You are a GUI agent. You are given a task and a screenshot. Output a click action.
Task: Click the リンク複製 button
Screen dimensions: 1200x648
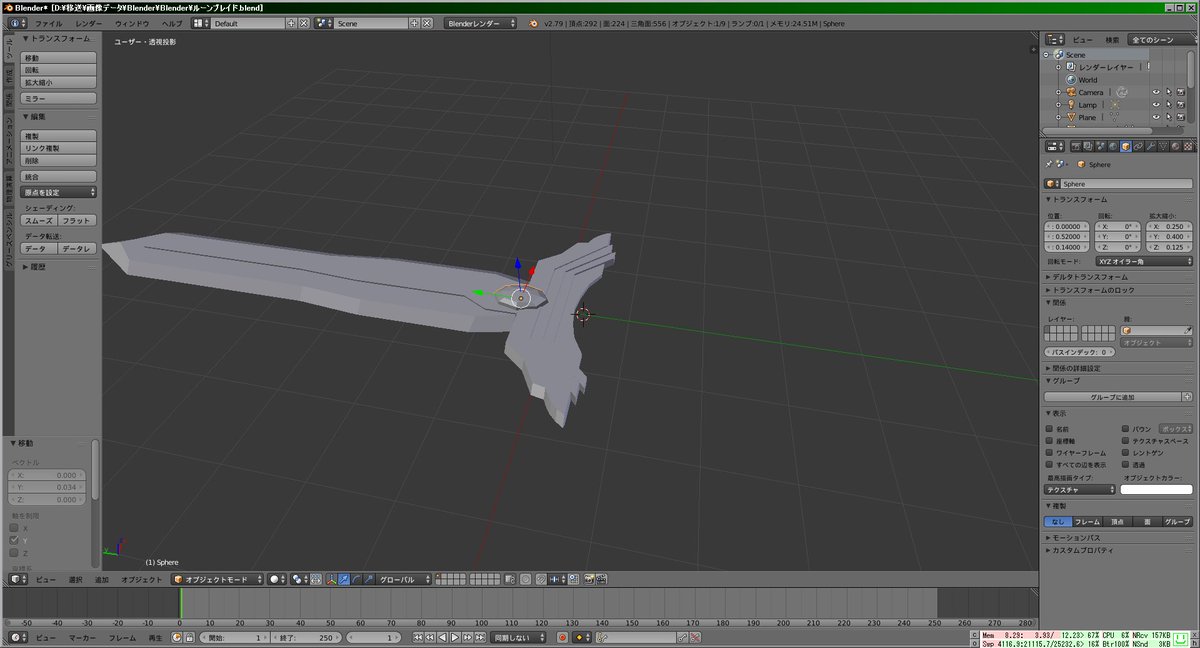pyautogui.click(x=59, y=148)
